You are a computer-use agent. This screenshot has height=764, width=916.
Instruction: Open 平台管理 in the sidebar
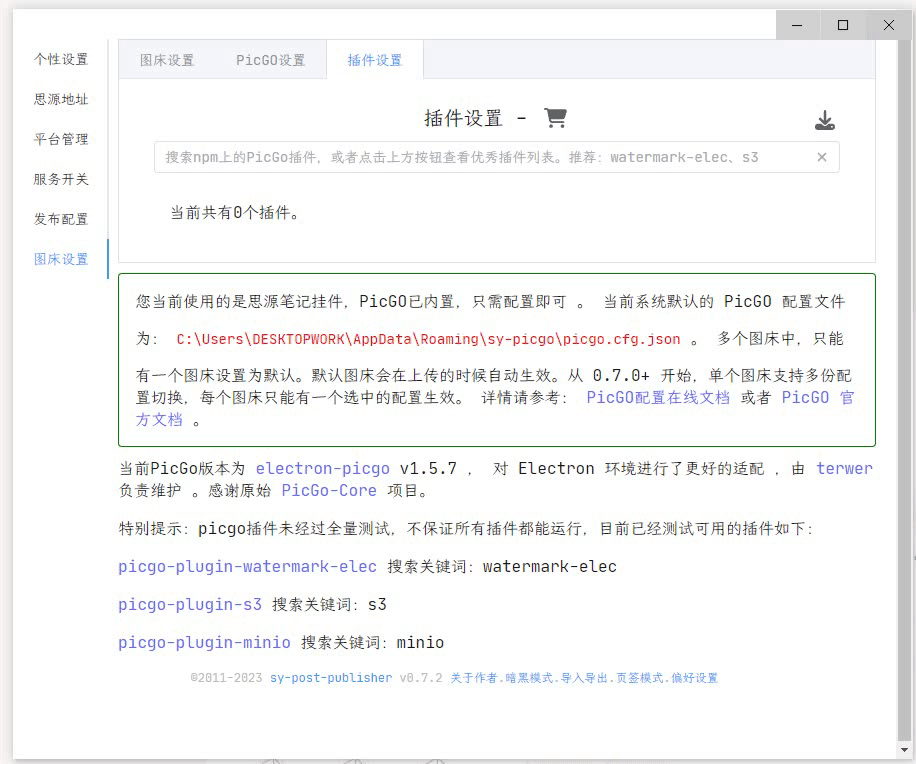pyautogui.click(x=61, y=139)
